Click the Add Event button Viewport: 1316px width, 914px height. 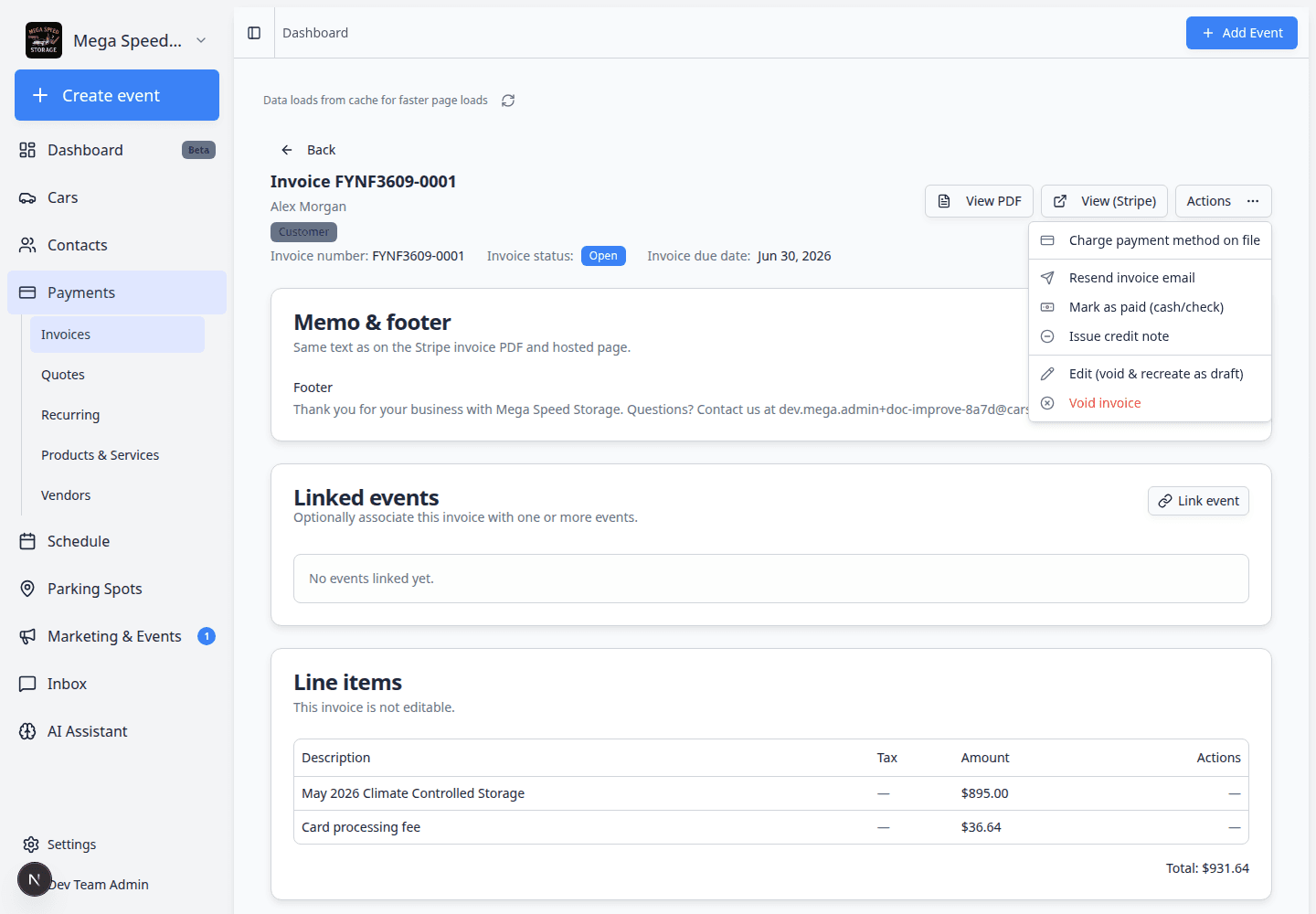pos(1241,33)
